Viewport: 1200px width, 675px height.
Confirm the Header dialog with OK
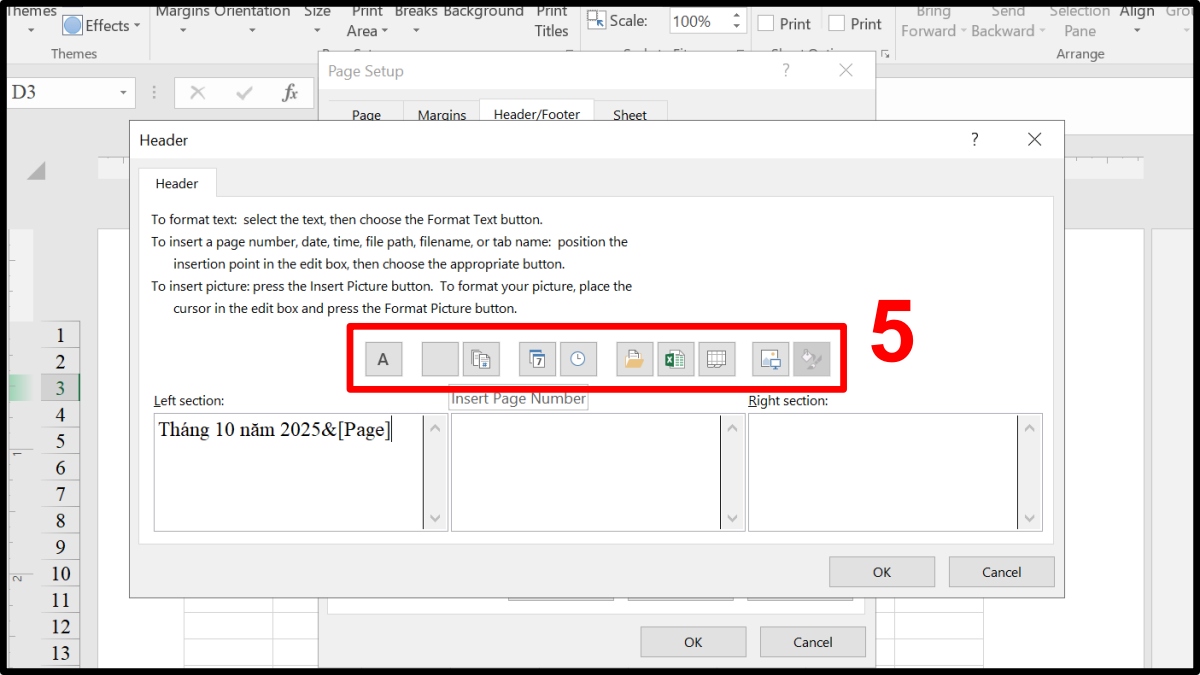881,571
